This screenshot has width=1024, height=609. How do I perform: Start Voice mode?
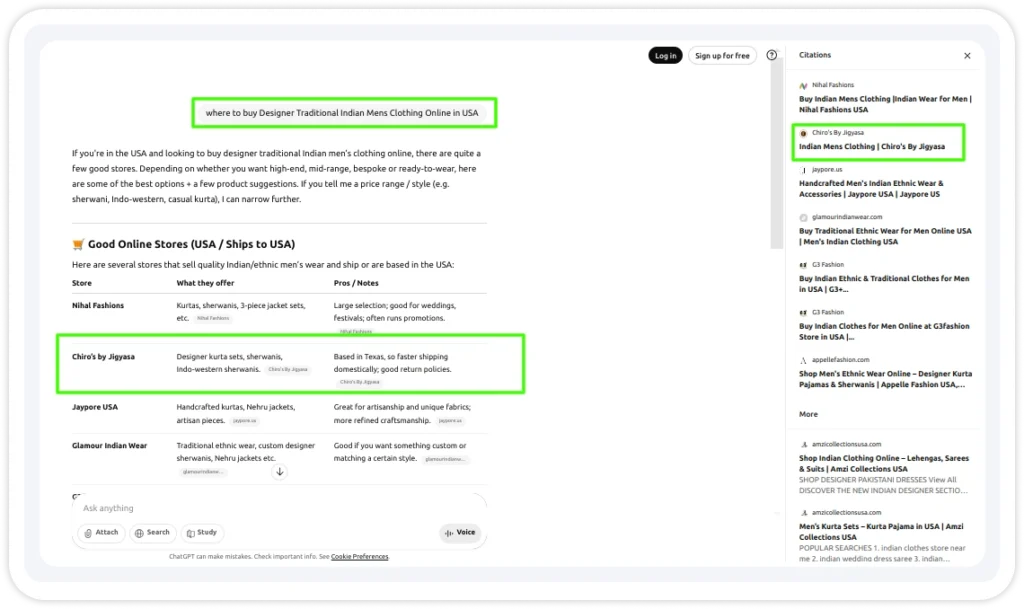pos(459,533)
